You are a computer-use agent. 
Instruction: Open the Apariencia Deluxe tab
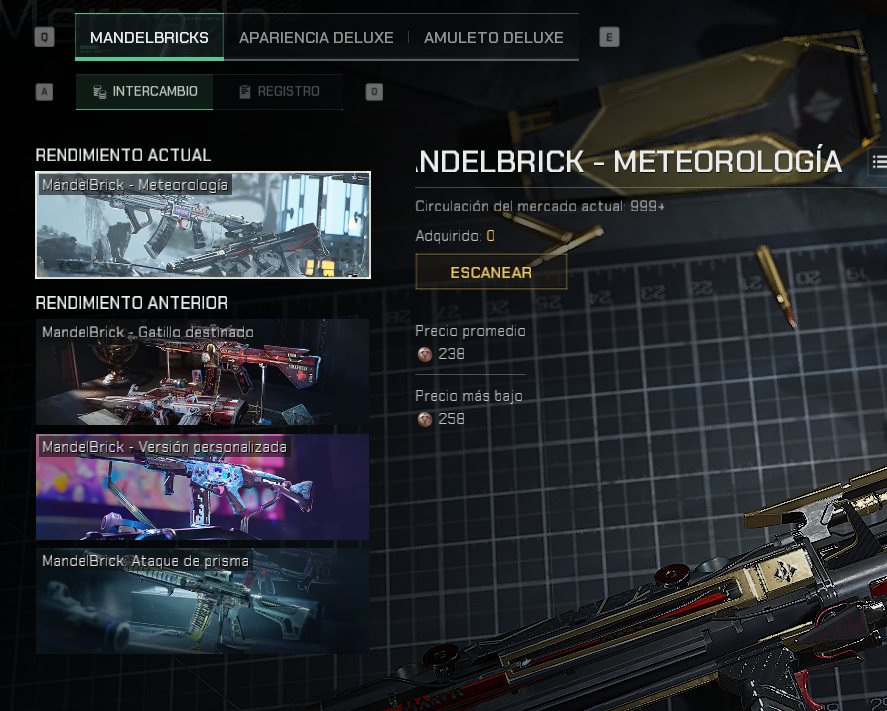tap(316, 37)
